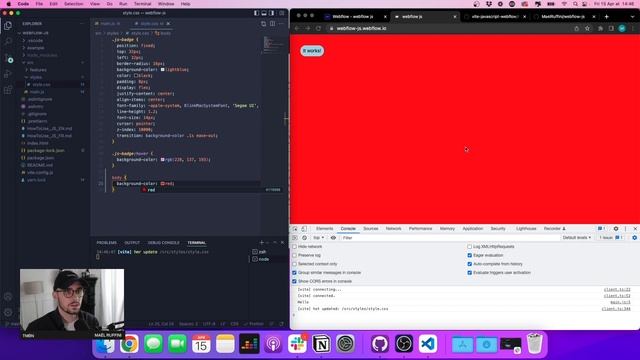
Task: Collapse the webflow-js root folder
Action: click(33, 33)
